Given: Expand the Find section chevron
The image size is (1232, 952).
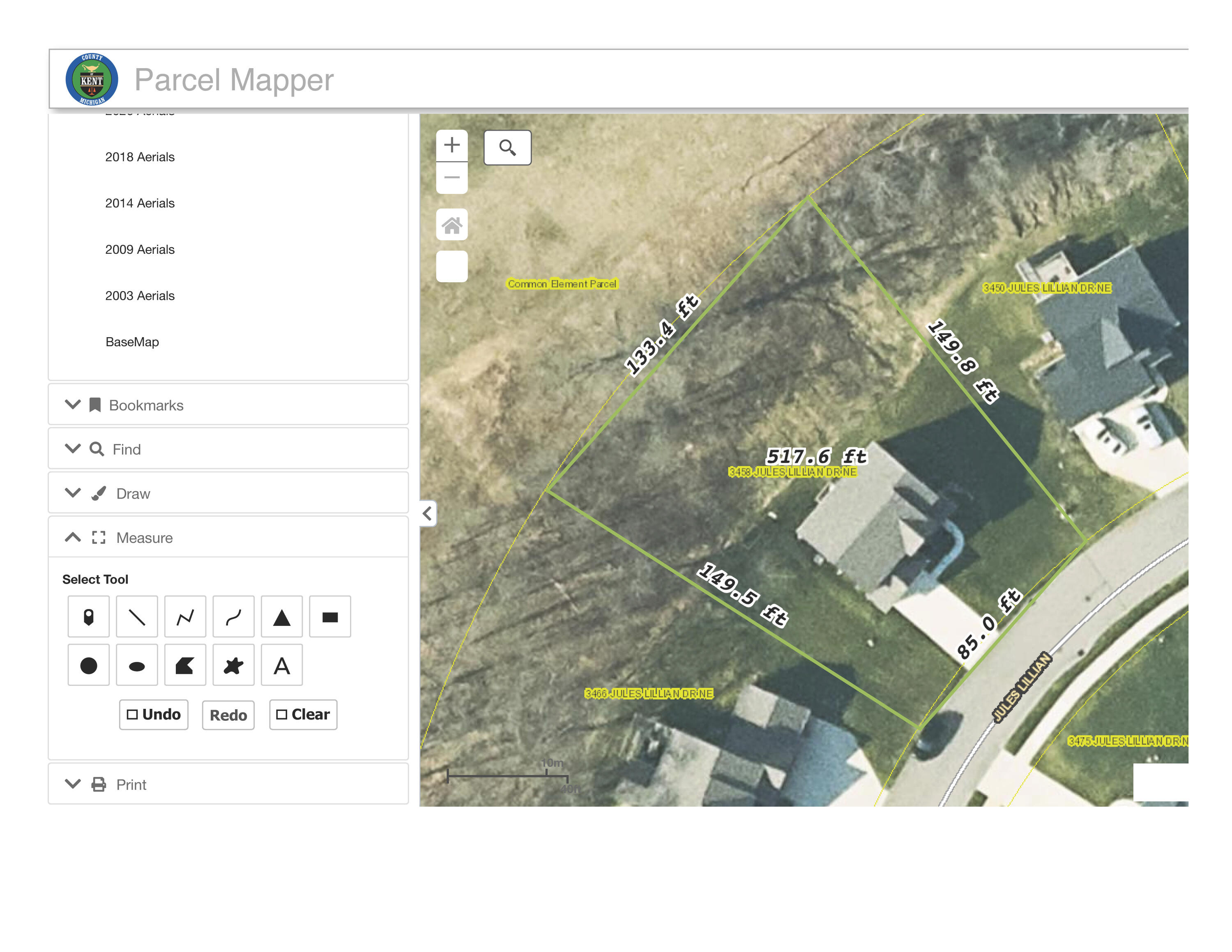Looking at the screenshot, I should point(73,448).
